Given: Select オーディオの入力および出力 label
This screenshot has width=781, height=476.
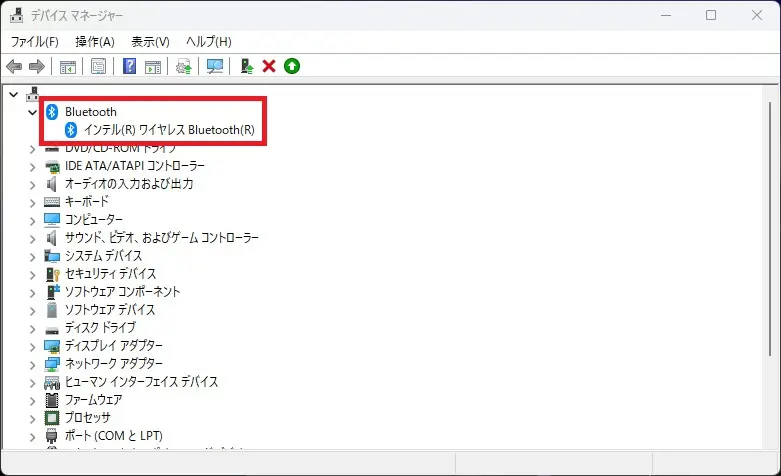Looking at the screenshot, I should [x=129, y=184].
